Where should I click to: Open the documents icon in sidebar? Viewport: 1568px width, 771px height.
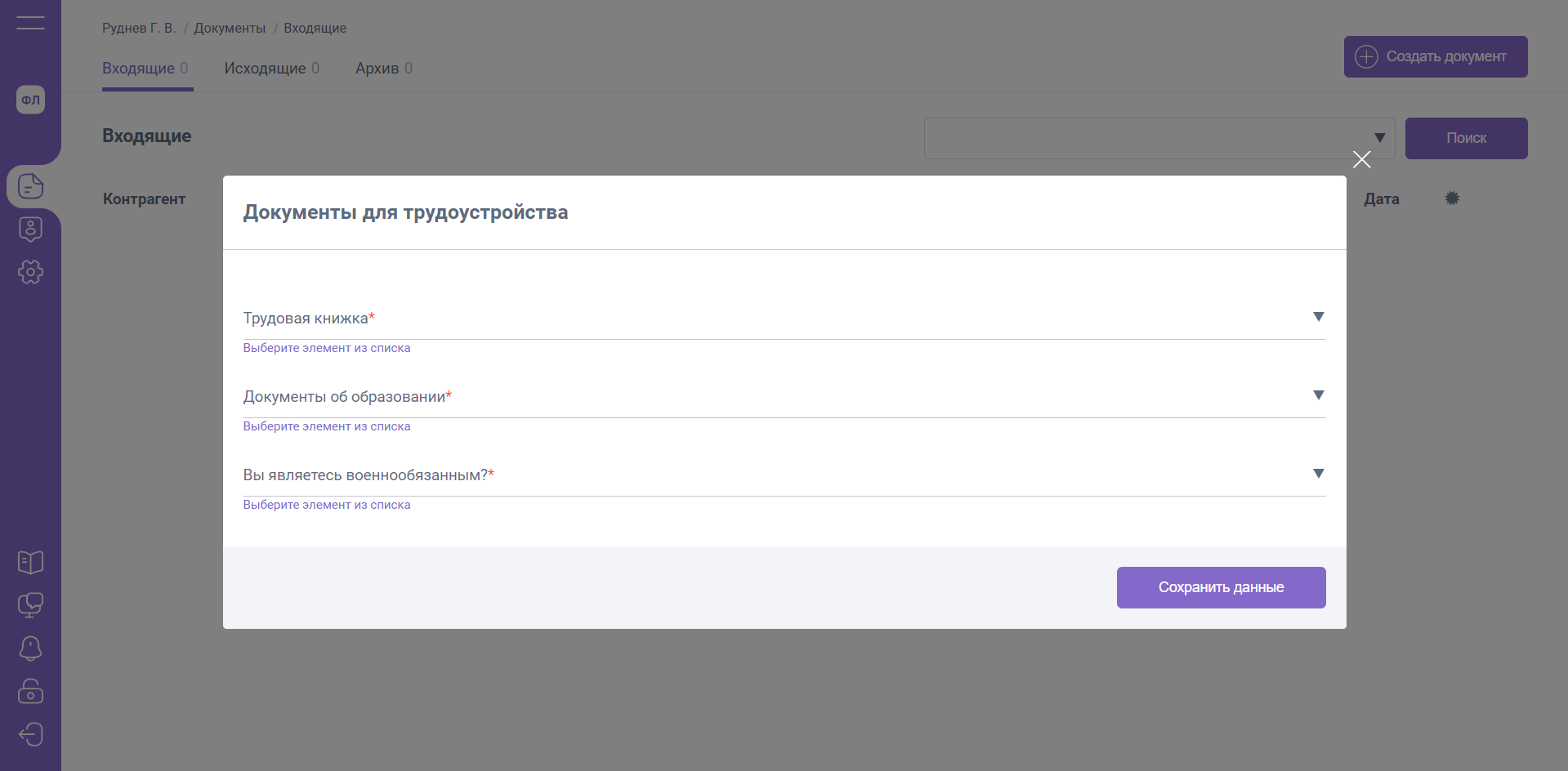[30, 186]
